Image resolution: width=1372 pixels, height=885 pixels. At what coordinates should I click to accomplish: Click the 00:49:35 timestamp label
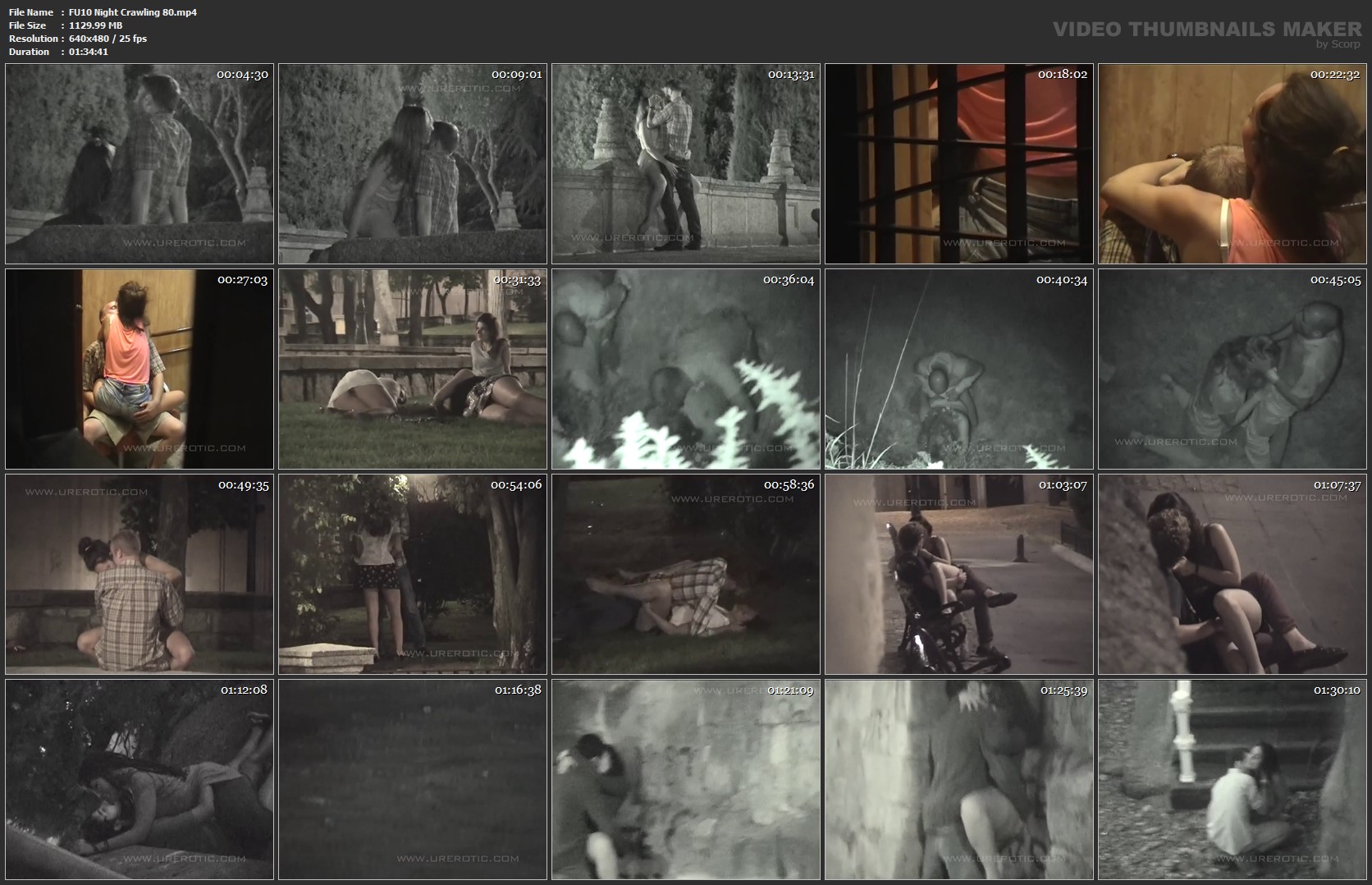[244, 485]
